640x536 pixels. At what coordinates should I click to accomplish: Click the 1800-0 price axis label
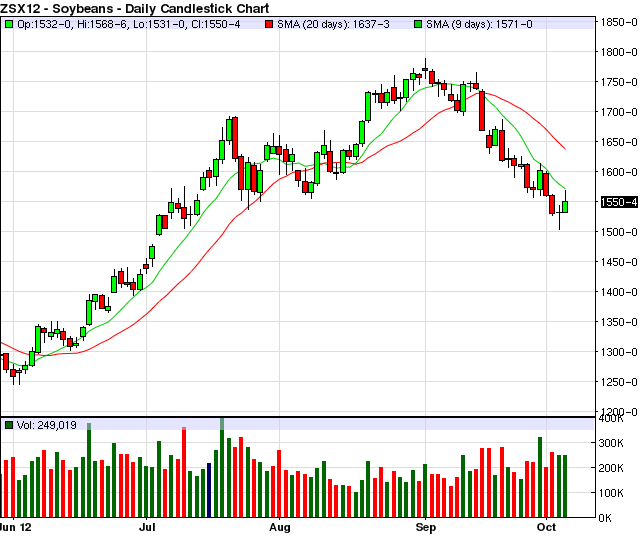point(619,52)
